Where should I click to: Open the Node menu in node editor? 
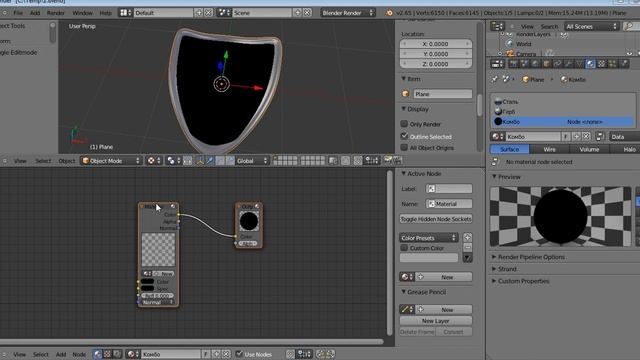point(79,354)
